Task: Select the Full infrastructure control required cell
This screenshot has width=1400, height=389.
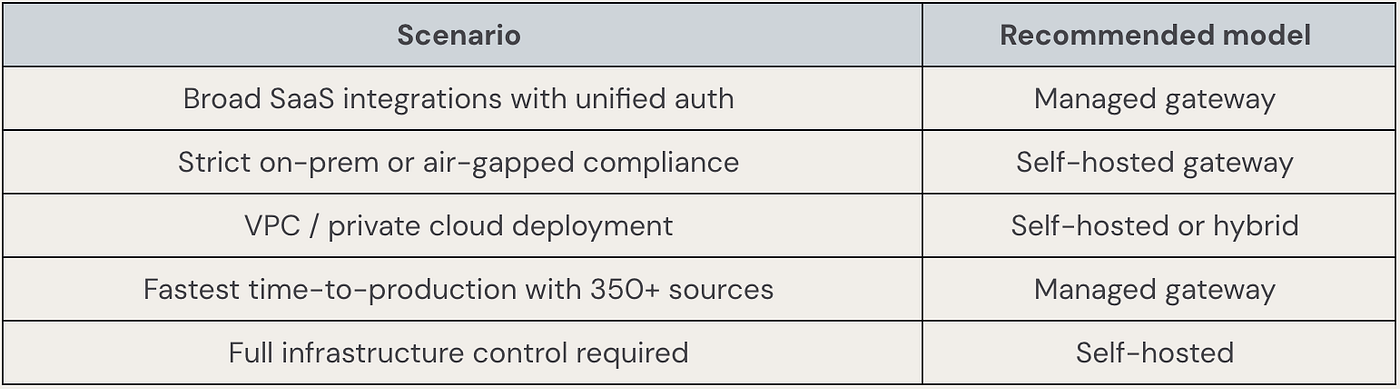Action: click(x=459, y=353)
